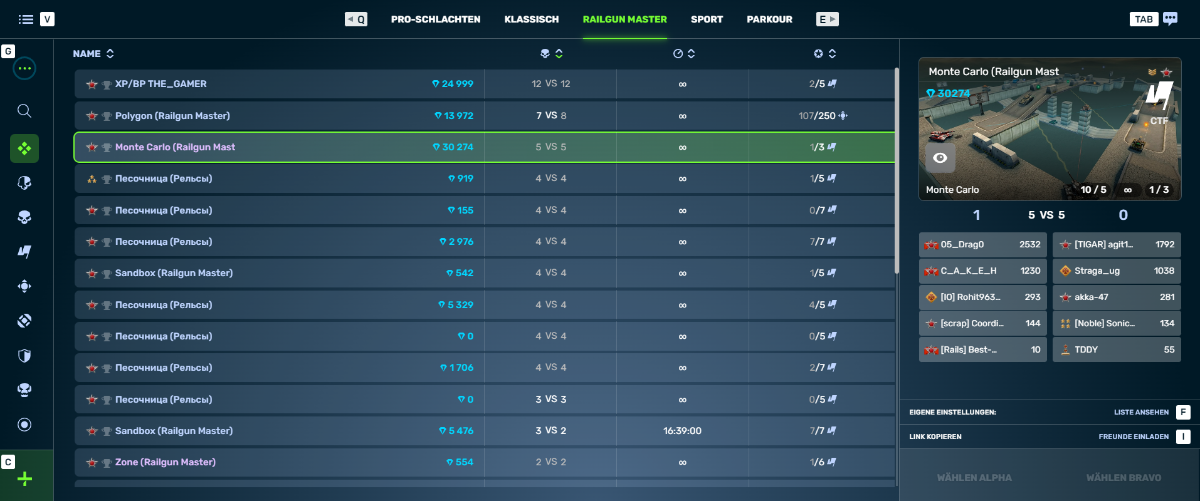Click the green plus create battle button
The height and width of the screenshot is (501, 1200).
[25, 479]
